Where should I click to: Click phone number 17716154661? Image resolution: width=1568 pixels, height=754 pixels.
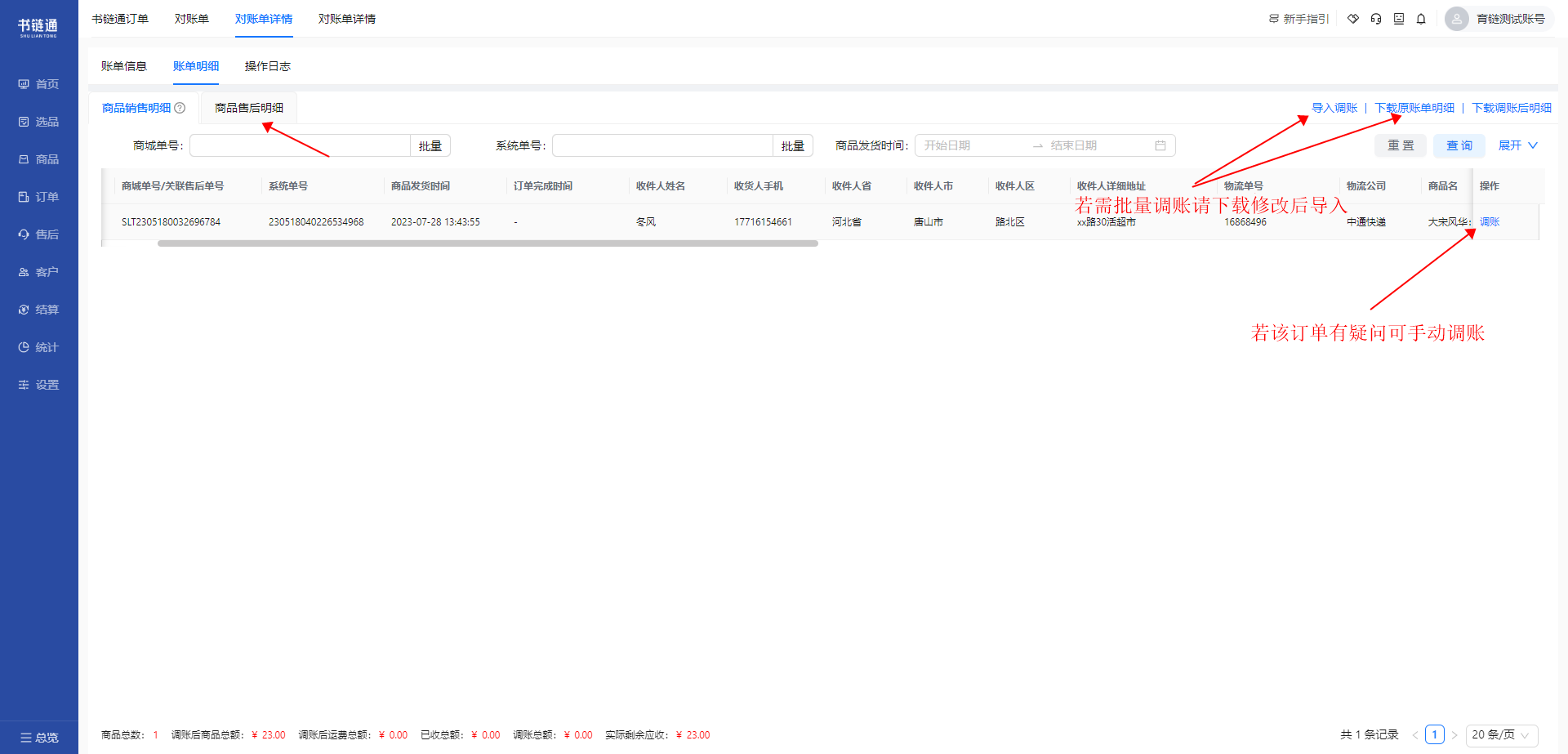(x=763, y=221)
